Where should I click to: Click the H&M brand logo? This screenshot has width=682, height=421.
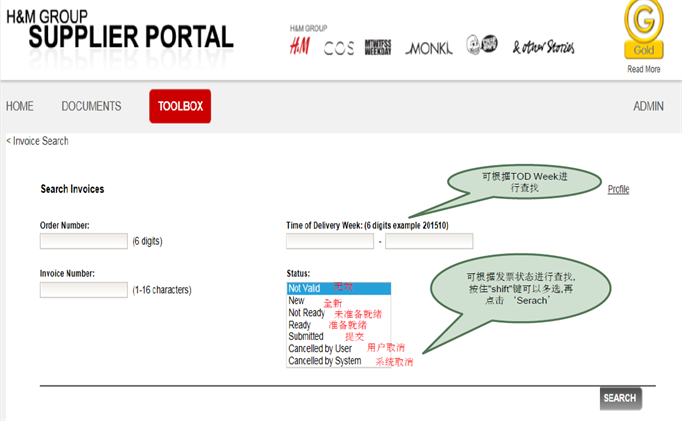tap(299, 46)
